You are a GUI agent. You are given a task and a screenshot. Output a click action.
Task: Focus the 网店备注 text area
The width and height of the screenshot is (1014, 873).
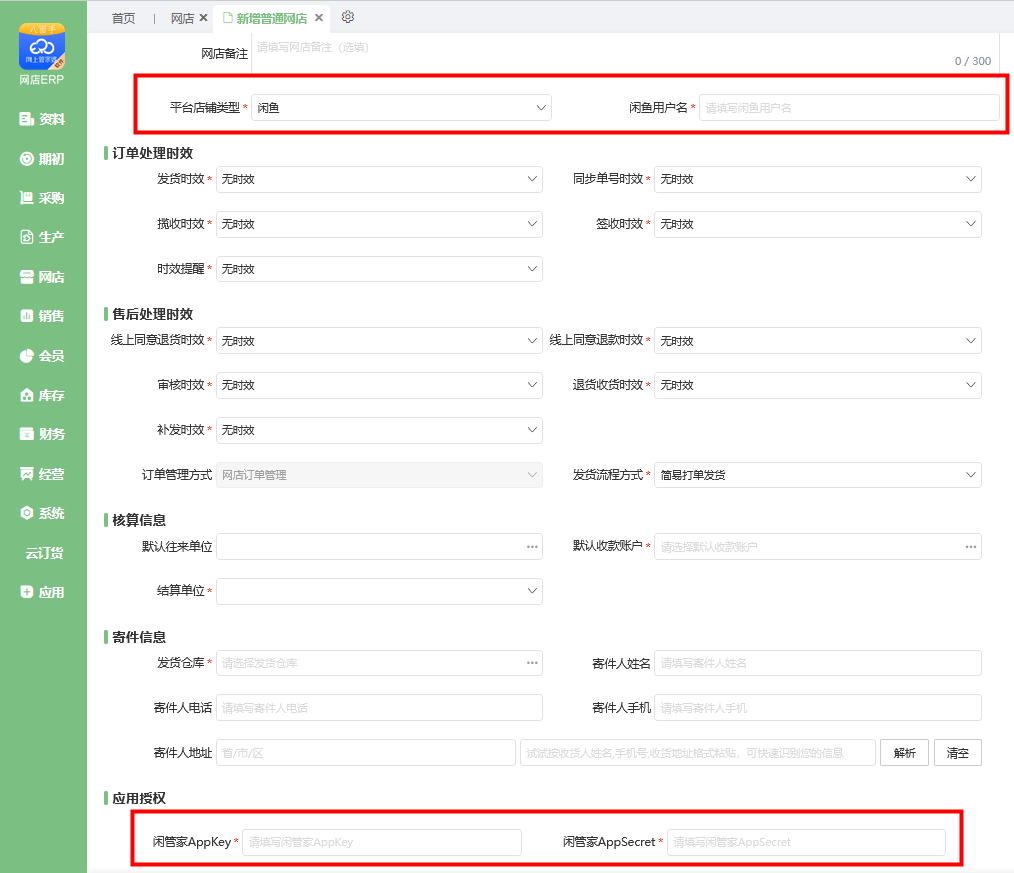click(x=624, y=53)
